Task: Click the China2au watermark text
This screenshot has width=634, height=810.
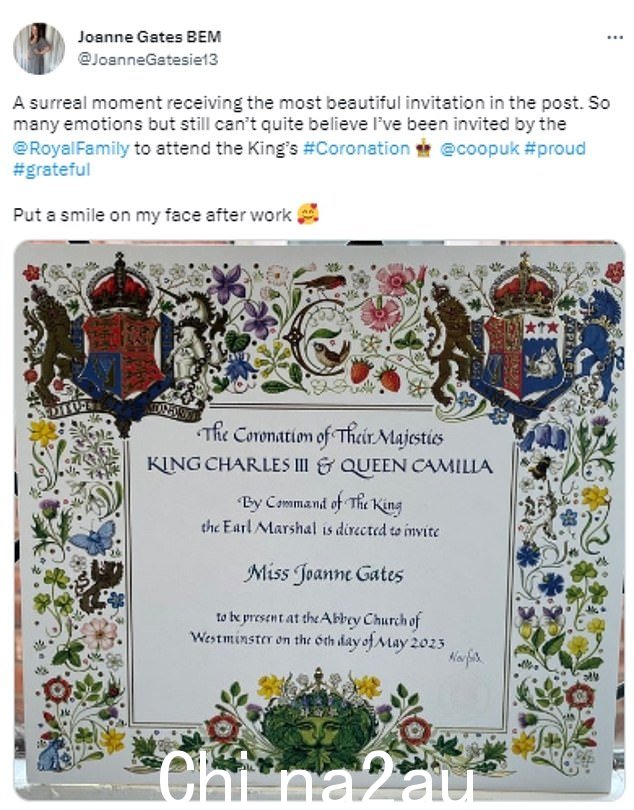Action: pyautogui.click(x=316, y=778)
